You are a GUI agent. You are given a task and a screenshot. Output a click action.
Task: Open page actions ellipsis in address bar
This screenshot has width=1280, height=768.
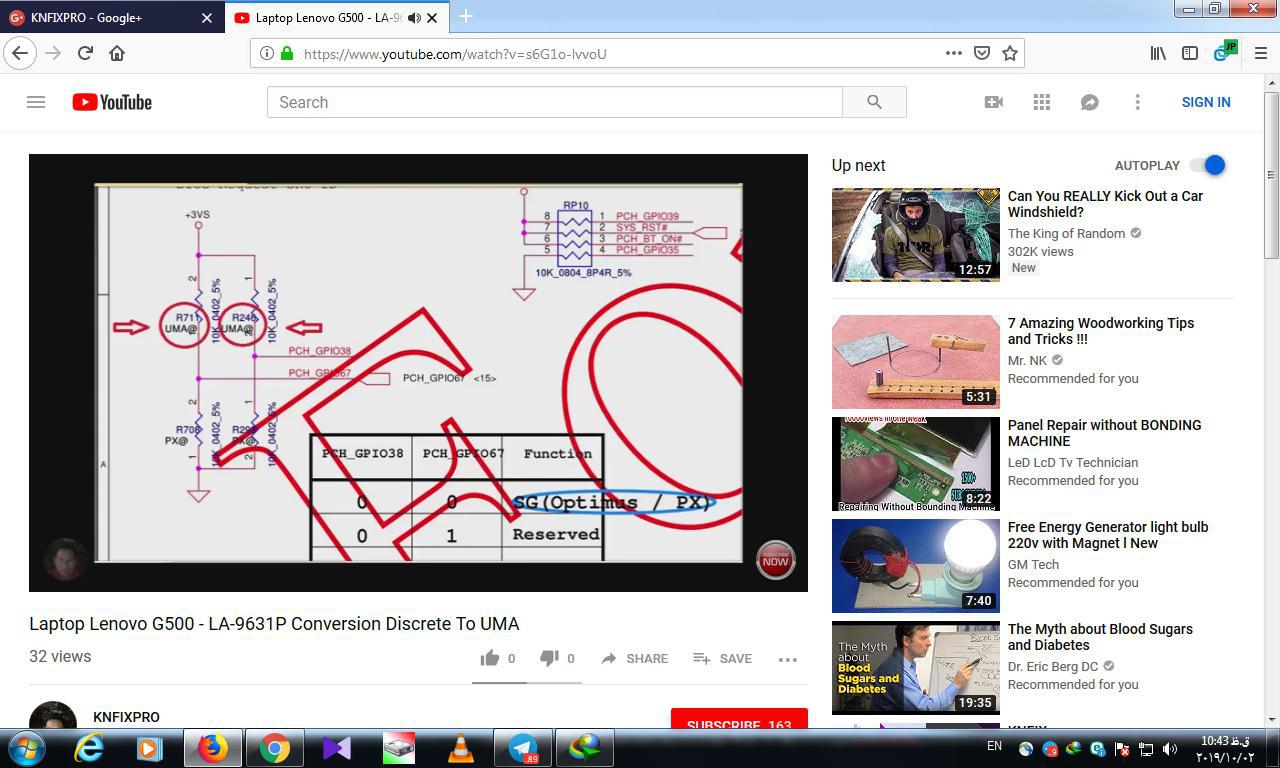click(953, 53)
